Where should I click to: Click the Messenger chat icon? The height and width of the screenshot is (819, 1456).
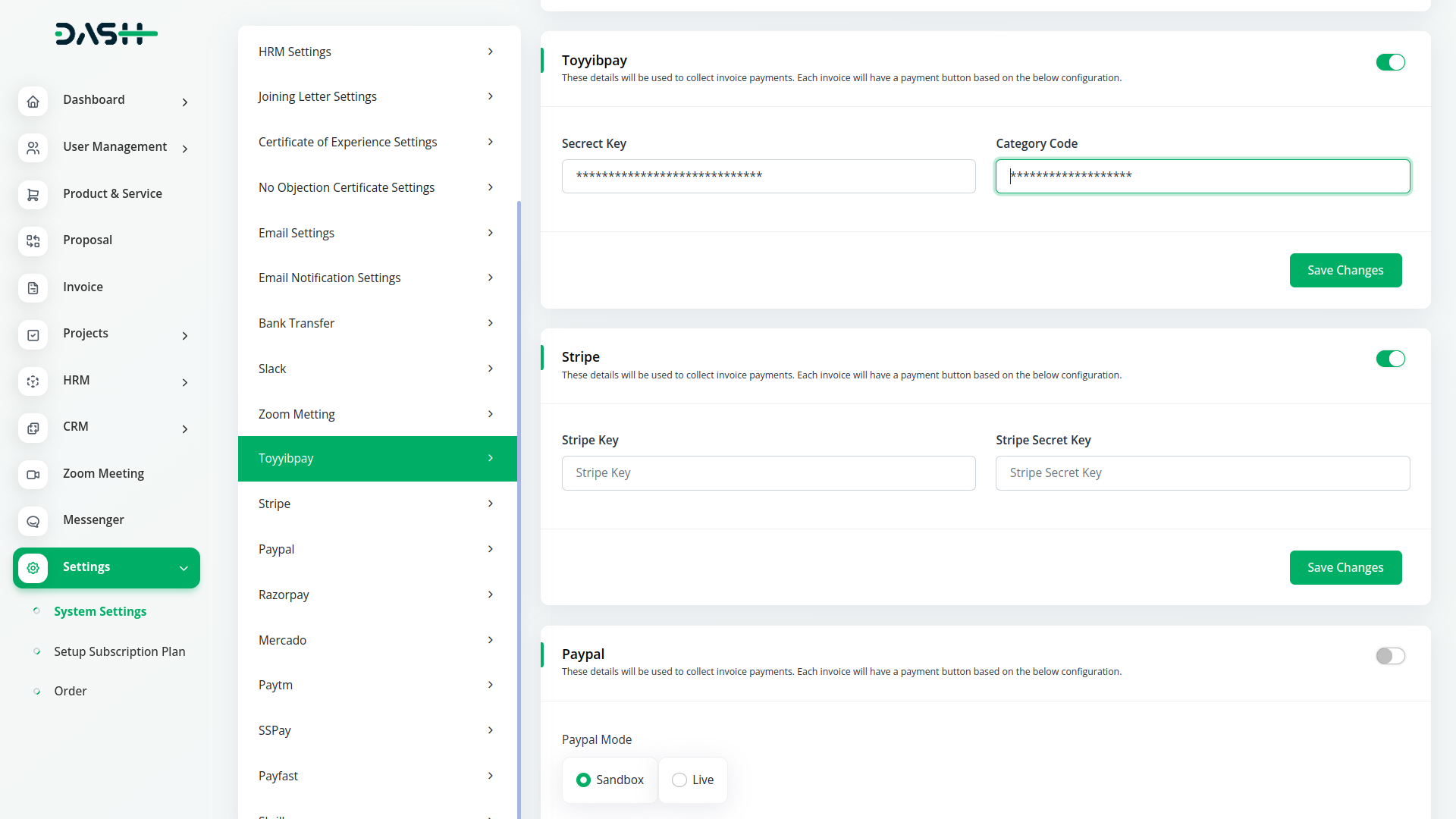pyautogui.click(x=33, y=521)
